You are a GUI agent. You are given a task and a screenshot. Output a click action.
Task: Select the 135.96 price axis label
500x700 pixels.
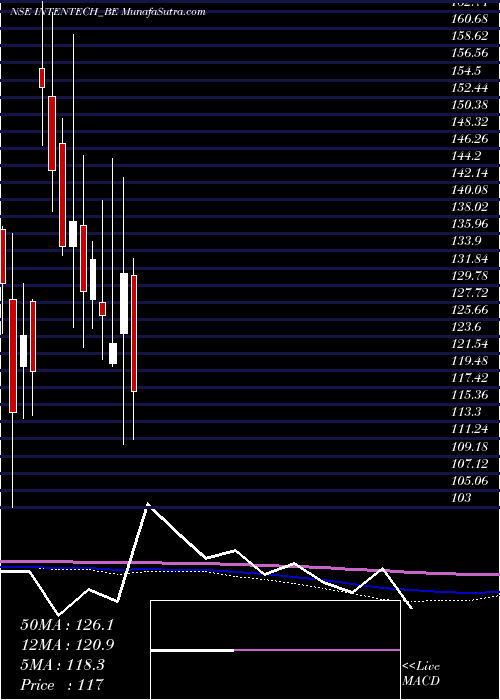pos(470,225)
